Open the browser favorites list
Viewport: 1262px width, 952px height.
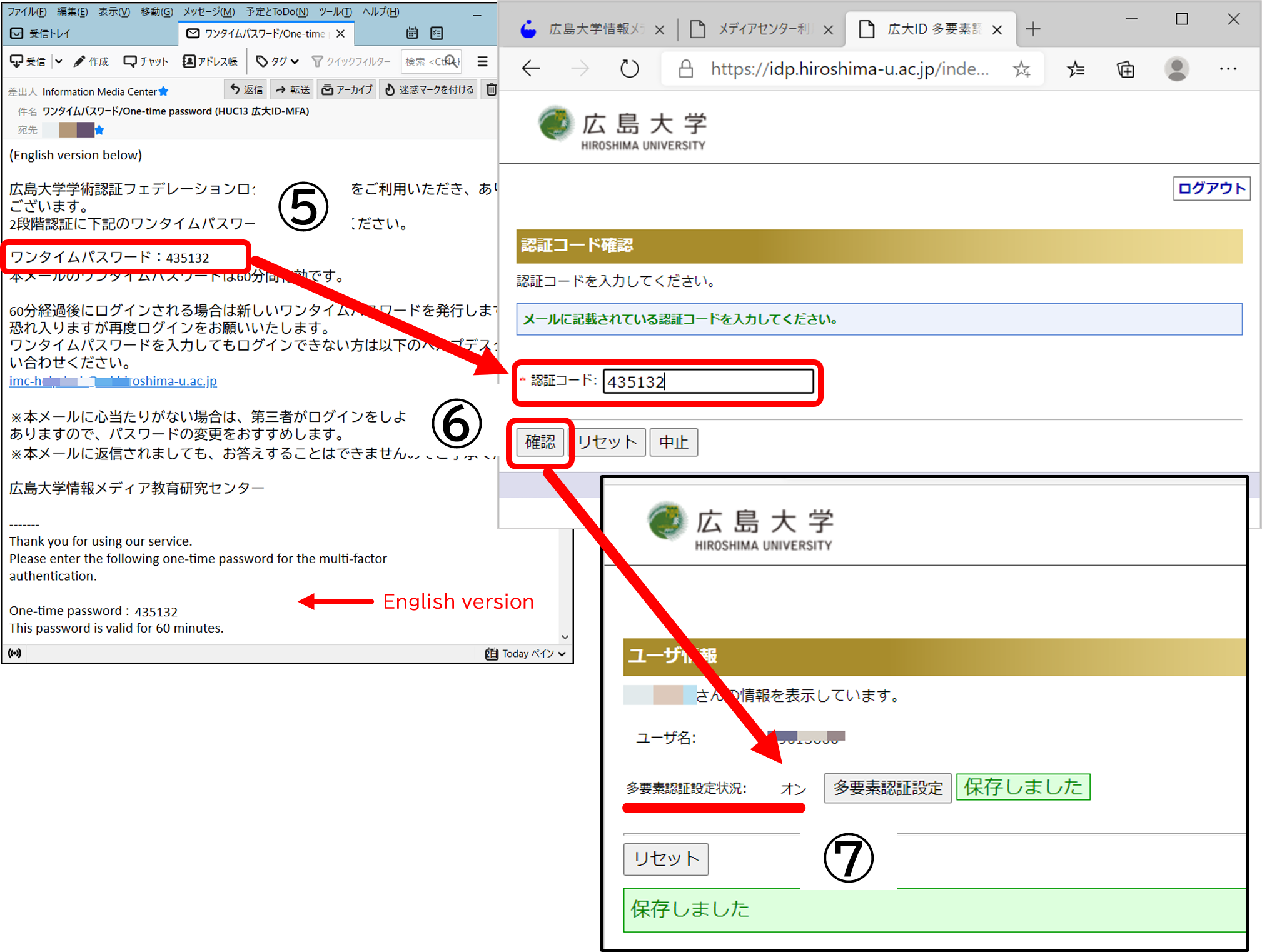(x=1076, y=69)
